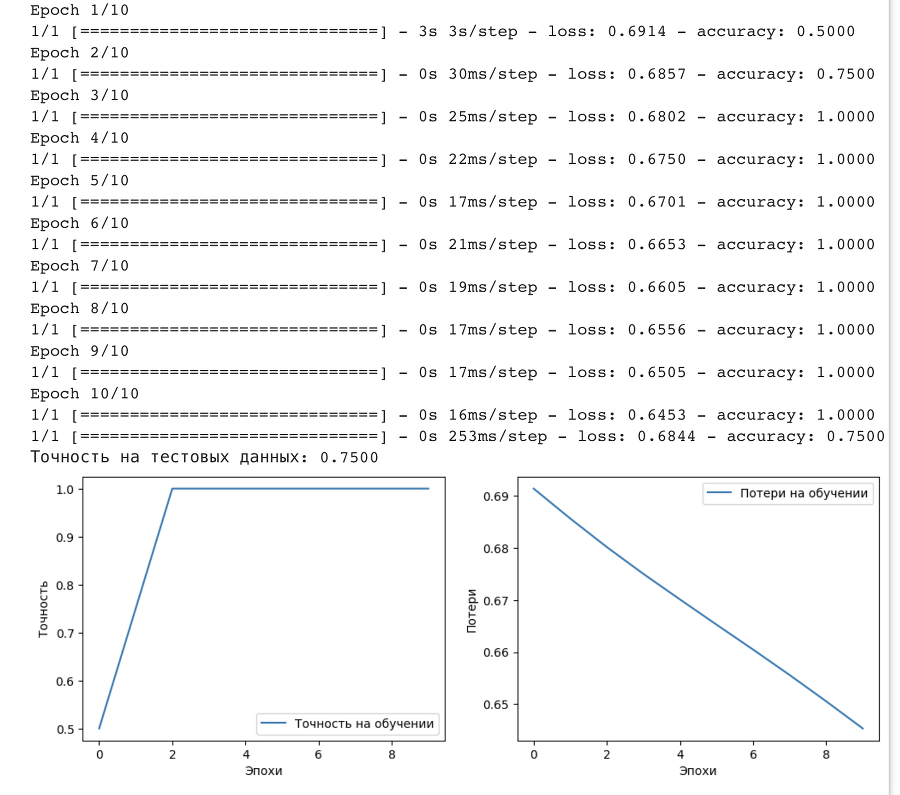Click the 'Точность на обучении' legend text
Viewport: 900px width, 795px height.
364,723
